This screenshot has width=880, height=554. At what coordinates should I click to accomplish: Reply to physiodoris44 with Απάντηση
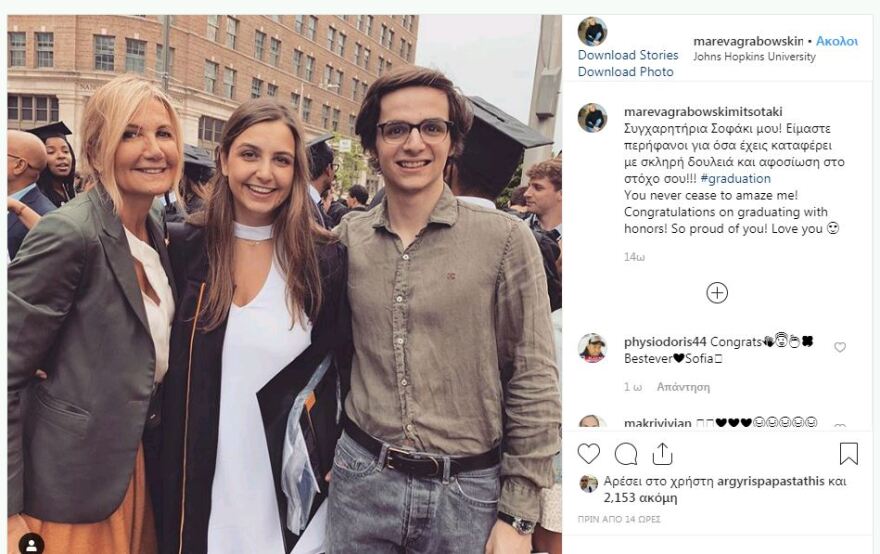pyautogui.click(x=683, y=387)
